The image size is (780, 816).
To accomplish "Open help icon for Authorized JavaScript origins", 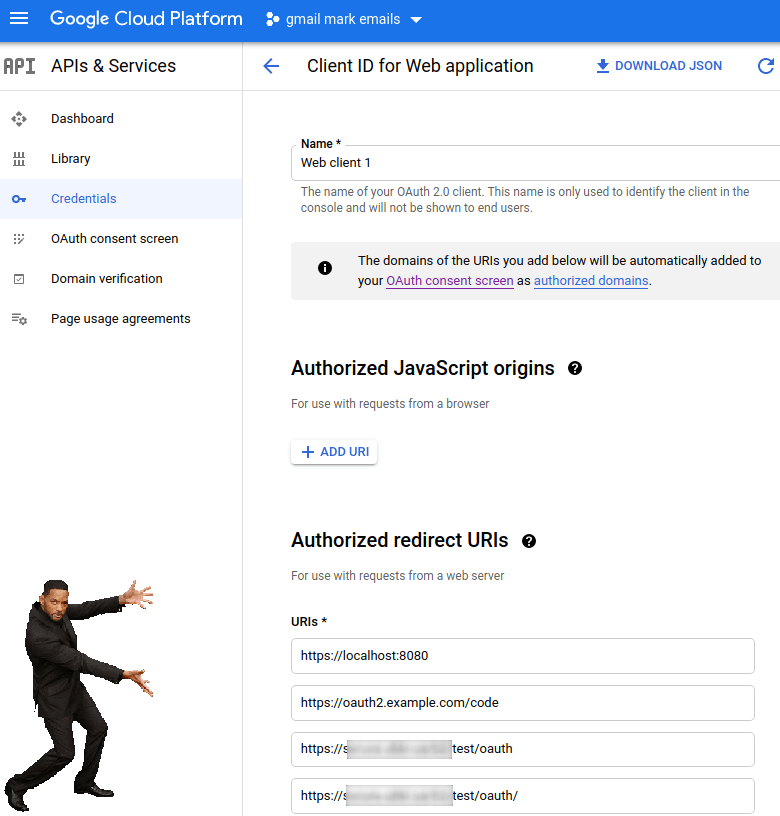I will coord(575,368).
